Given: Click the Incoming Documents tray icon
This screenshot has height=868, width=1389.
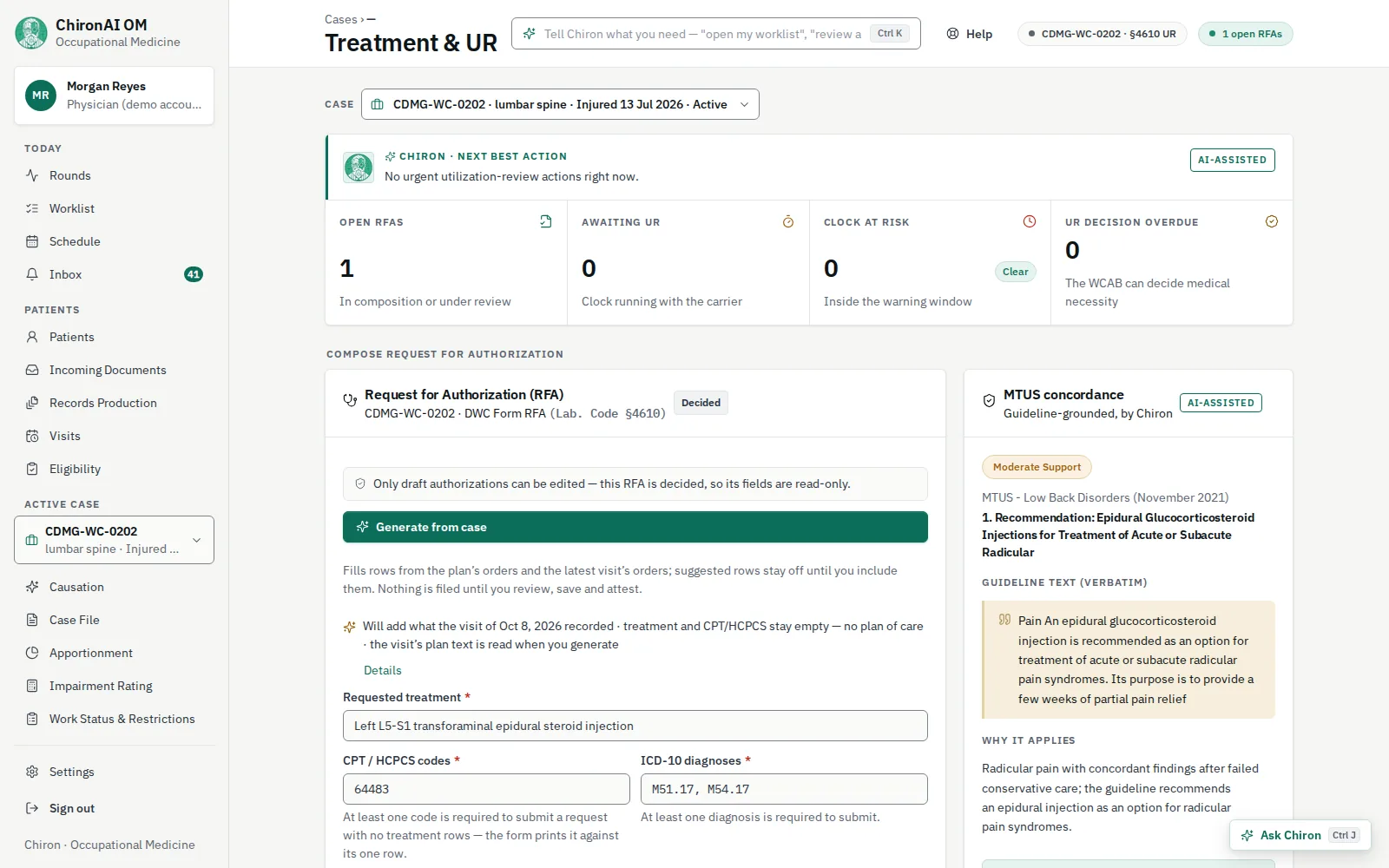Looking at the screenshot, I should click(x=32, y=370).
